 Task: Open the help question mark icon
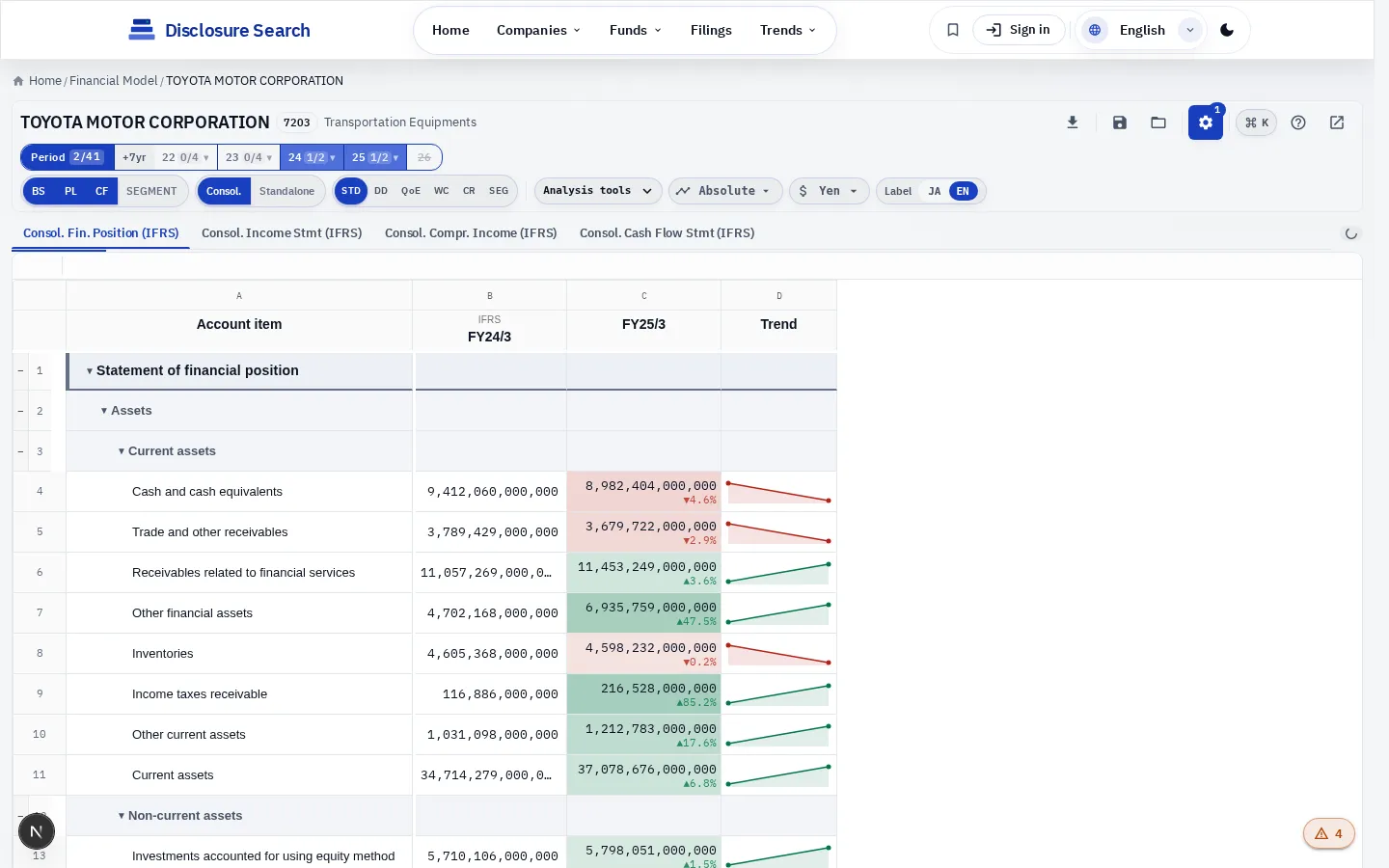click(x=1298, y=122)
